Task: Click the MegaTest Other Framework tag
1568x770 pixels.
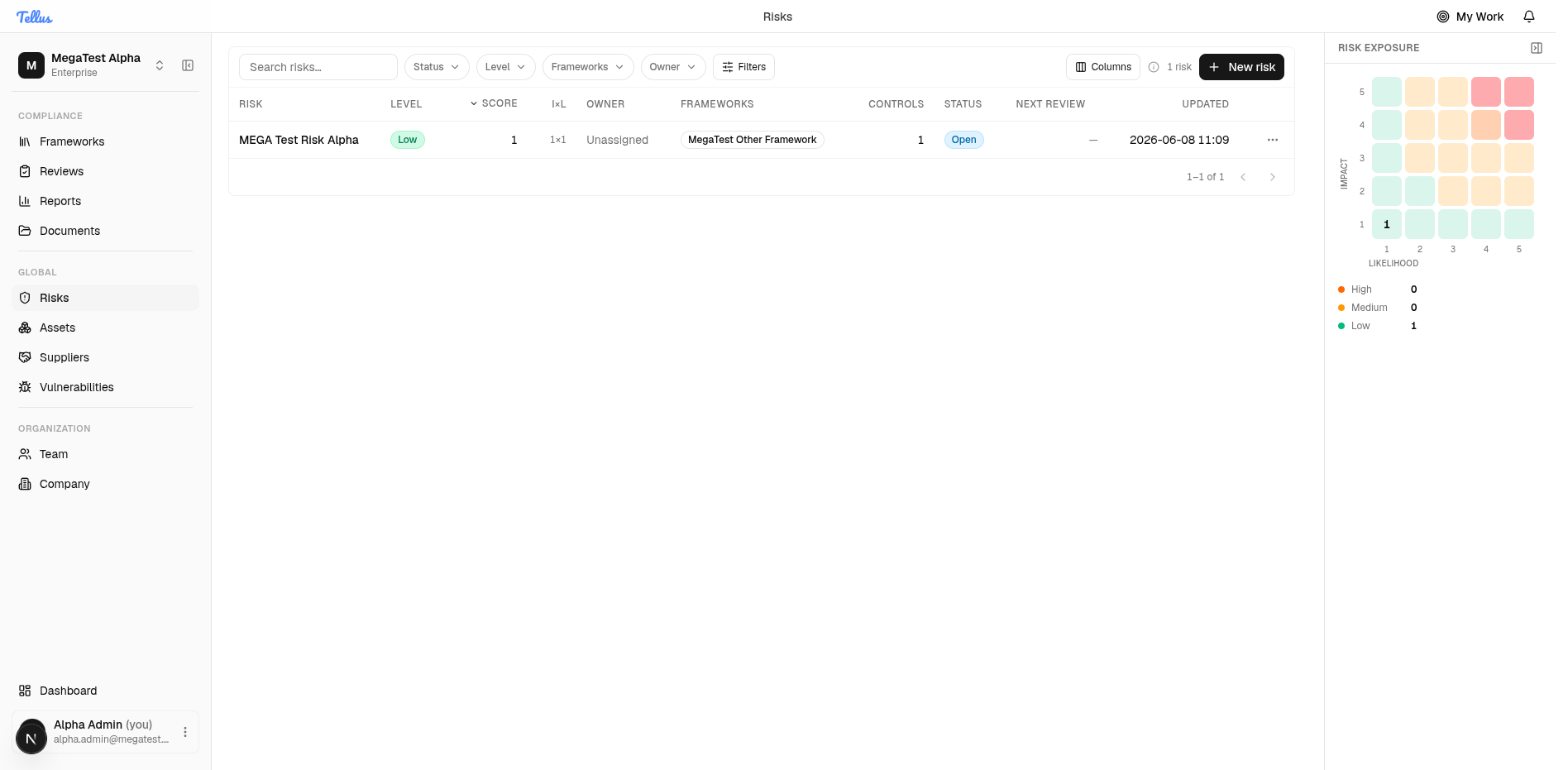Action: click(x=752, y=140)
